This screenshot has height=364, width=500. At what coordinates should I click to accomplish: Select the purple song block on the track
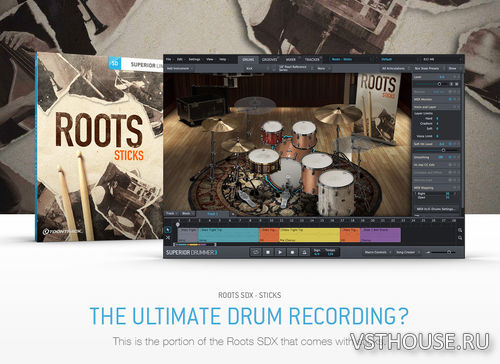380,235
